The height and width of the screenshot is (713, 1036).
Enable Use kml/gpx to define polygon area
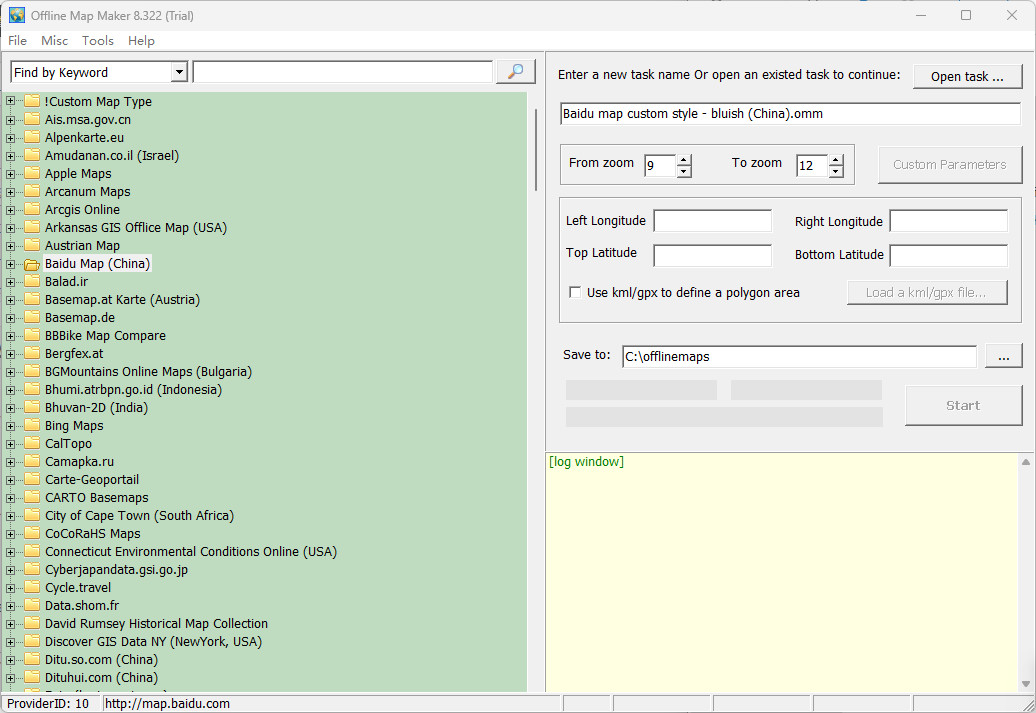(575, 292)
